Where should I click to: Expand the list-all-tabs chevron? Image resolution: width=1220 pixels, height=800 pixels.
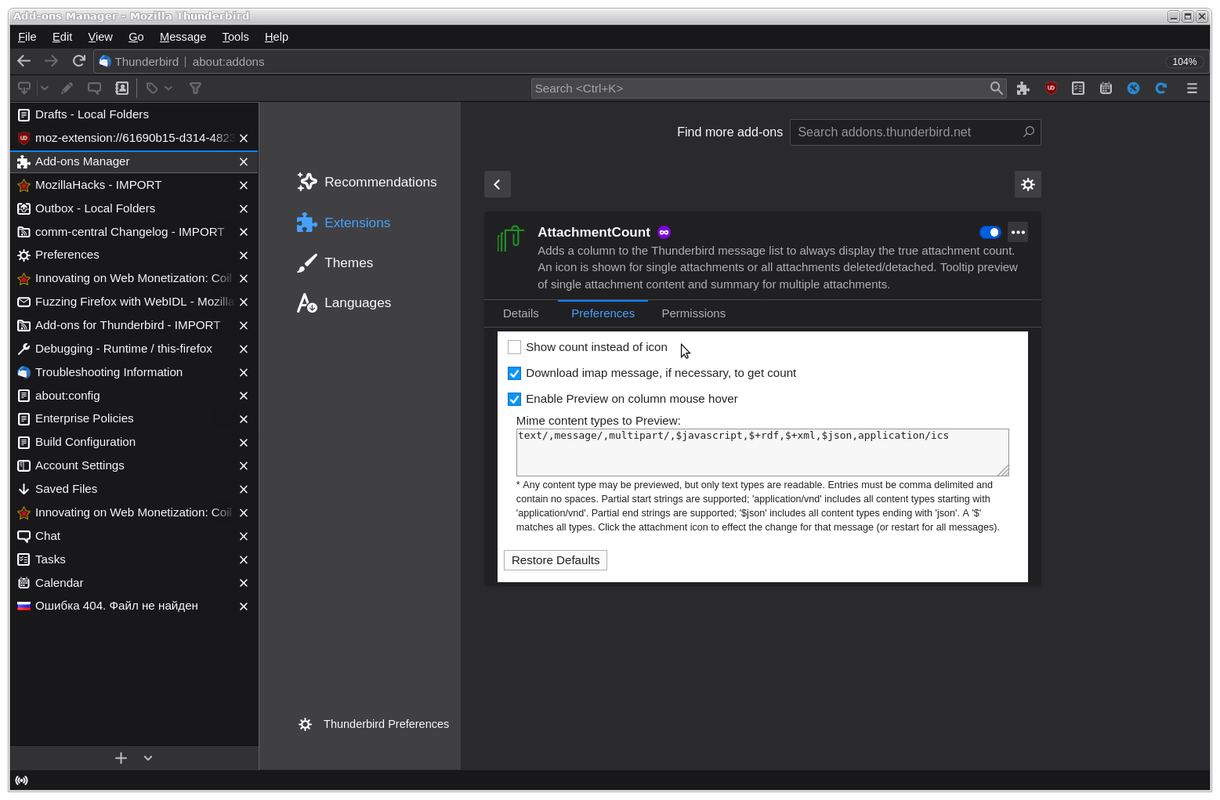pos(148,758)
